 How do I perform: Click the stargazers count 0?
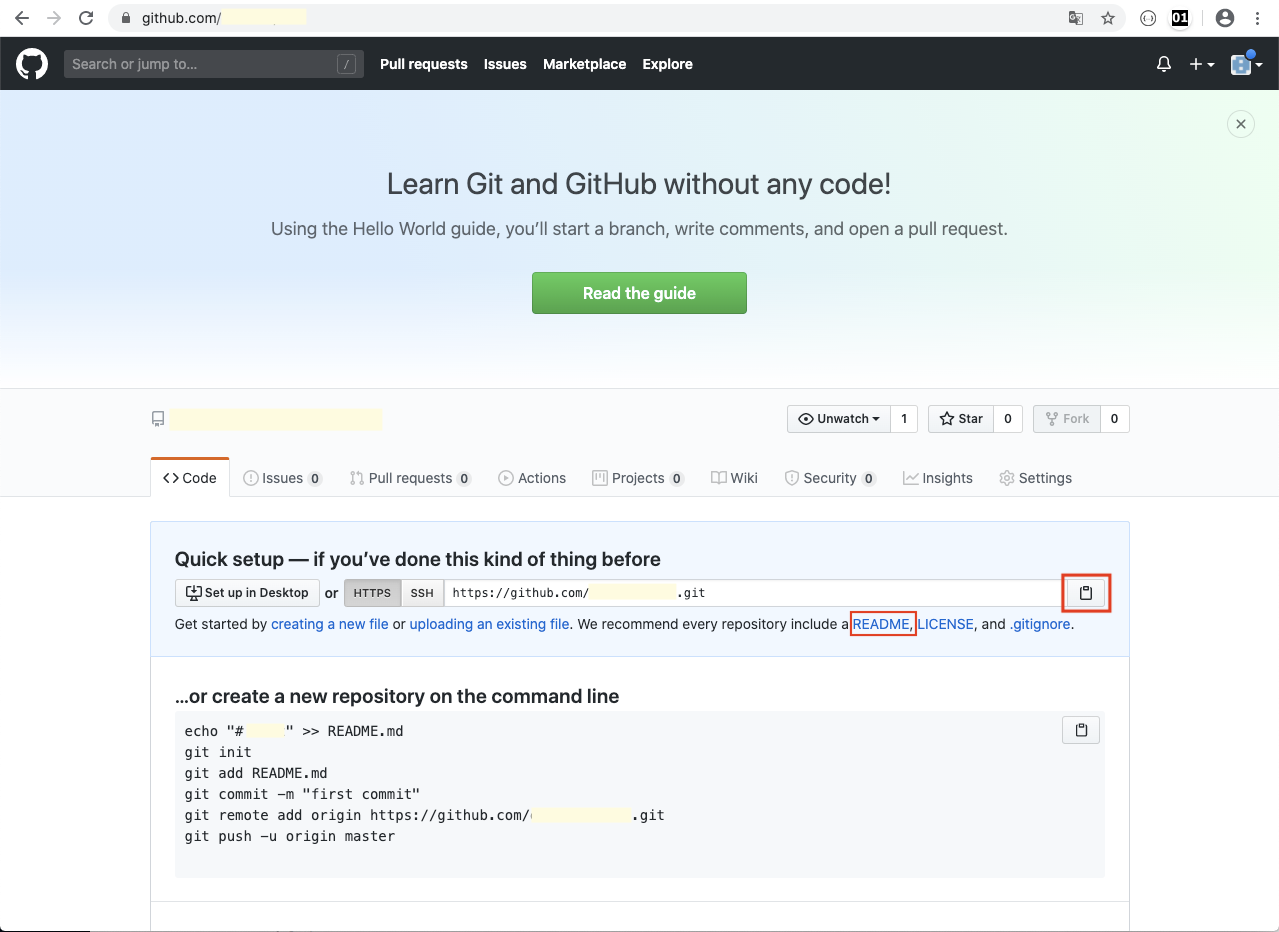1007,419
